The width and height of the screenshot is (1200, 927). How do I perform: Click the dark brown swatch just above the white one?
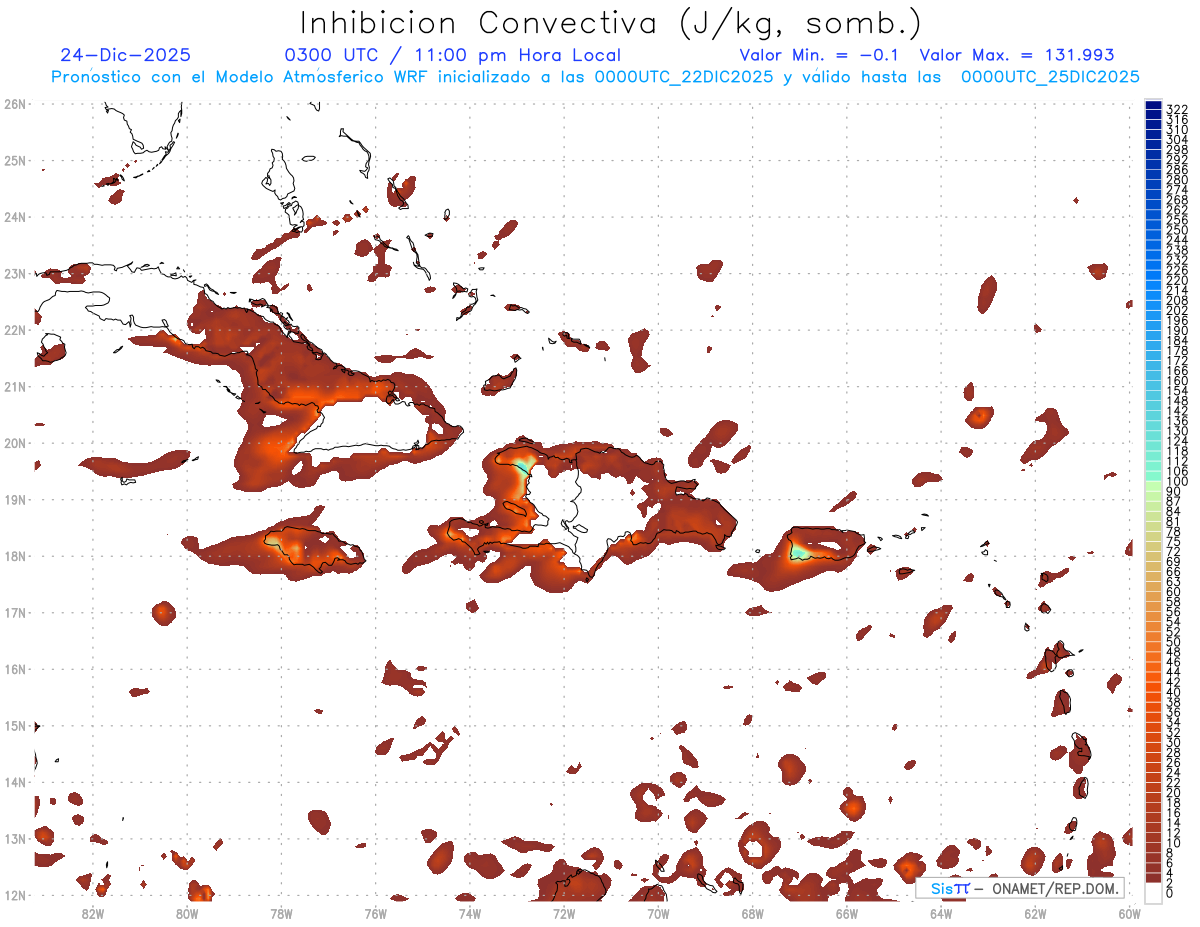point(1153,877)
